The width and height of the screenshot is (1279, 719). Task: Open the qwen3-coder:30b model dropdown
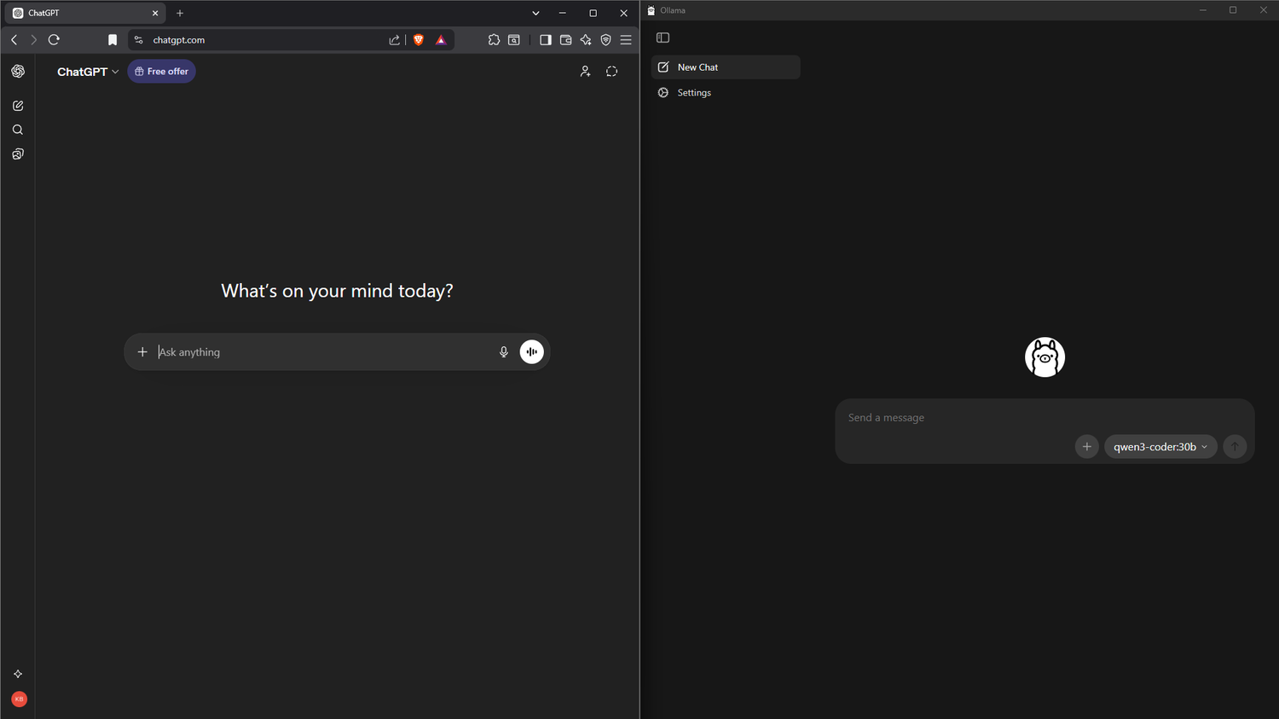tap(1161, 447)
